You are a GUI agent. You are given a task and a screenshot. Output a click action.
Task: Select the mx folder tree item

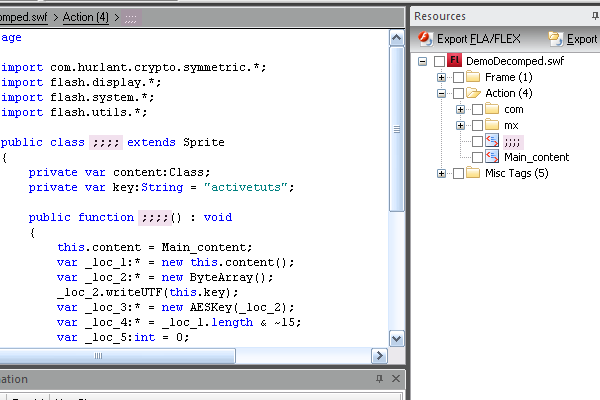(511, 125)
